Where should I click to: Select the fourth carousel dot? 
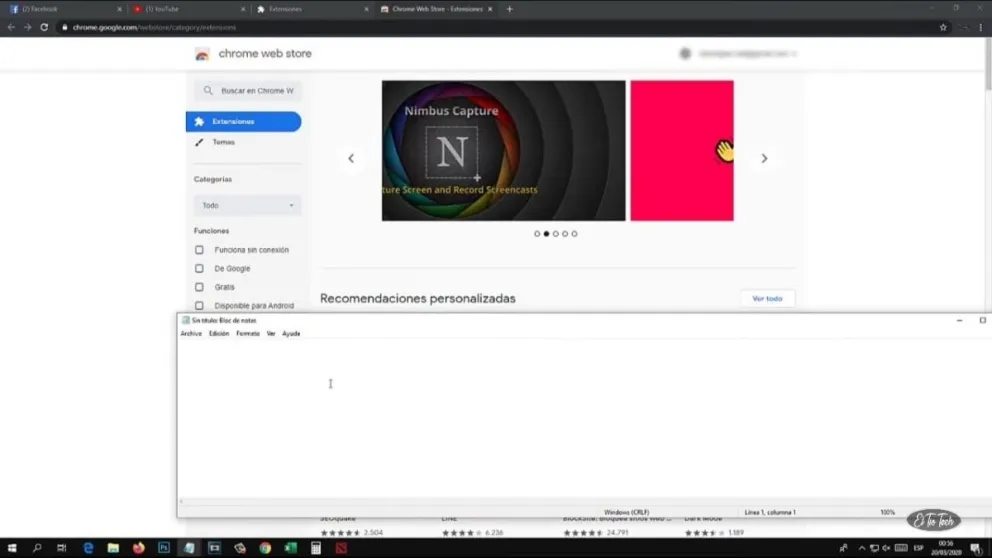point(565,233)
